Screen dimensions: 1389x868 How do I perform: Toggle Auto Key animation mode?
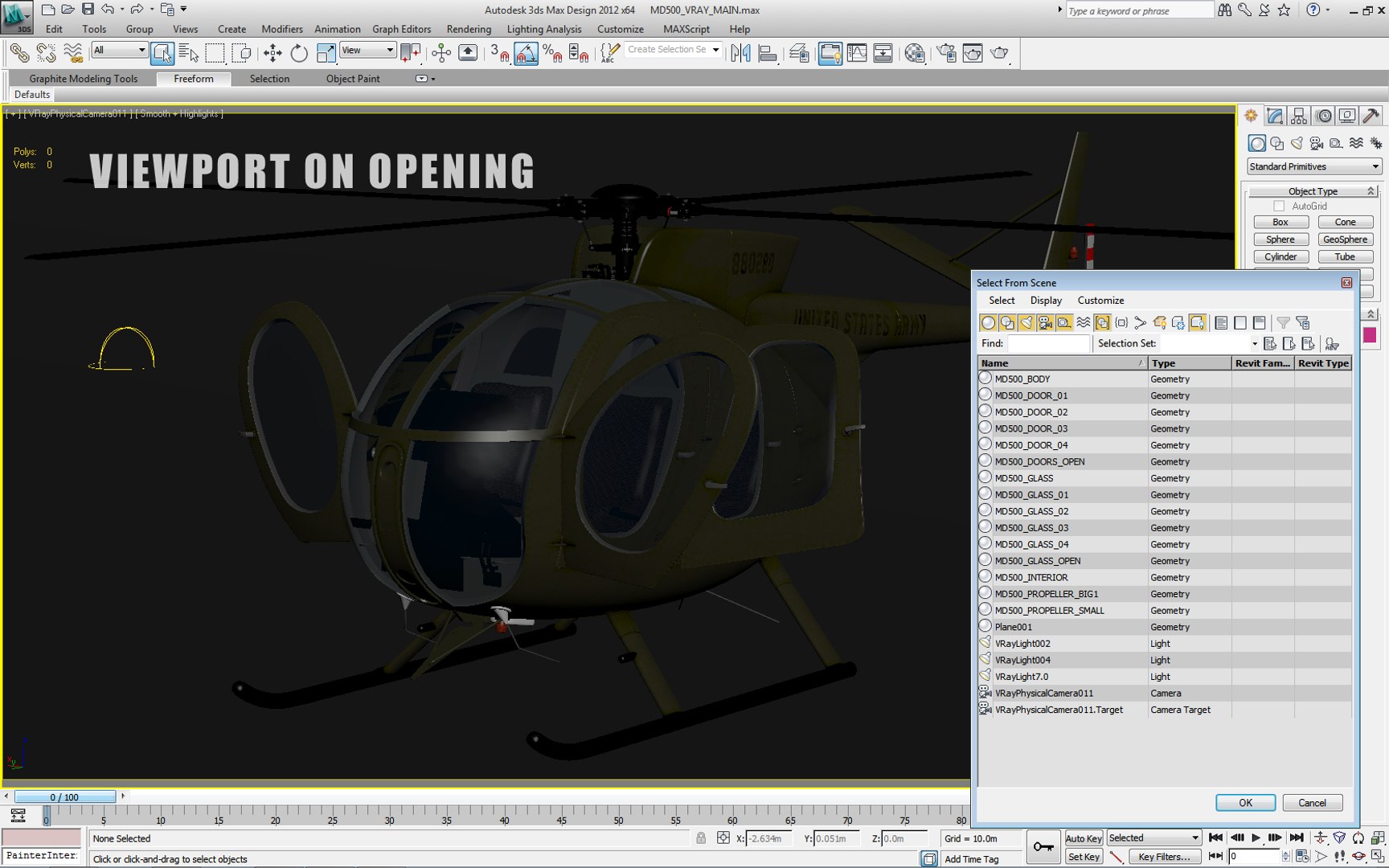click(1084, 838)
